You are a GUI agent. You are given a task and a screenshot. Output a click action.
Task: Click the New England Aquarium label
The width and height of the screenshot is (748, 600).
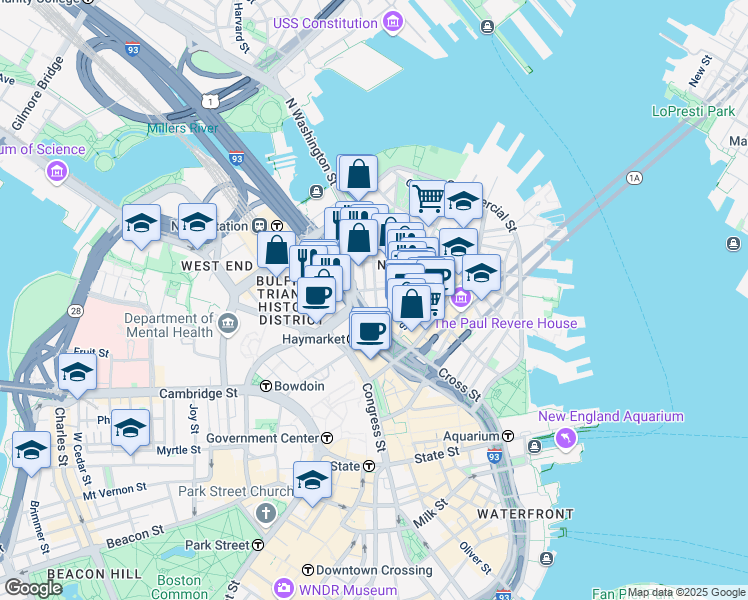611,416
